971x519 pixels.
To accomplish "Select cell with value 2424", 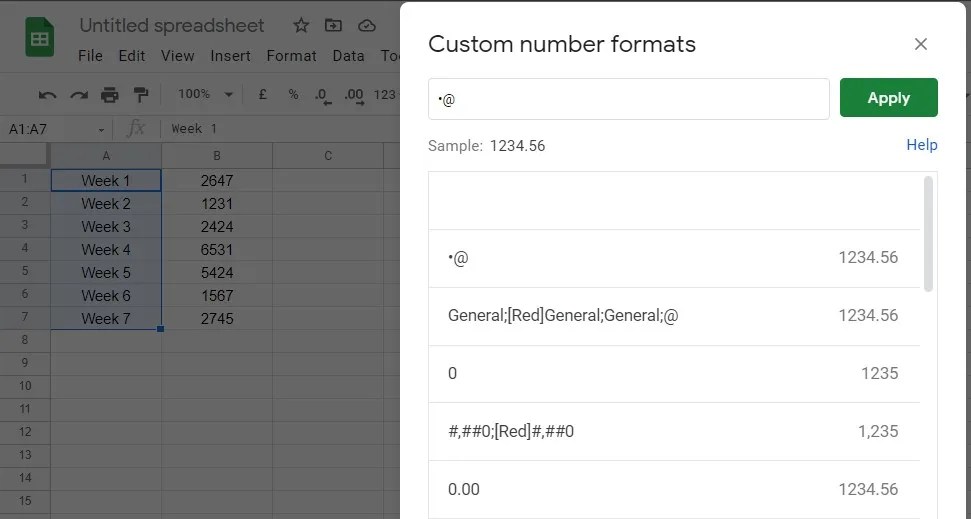I will coord(217,226).
